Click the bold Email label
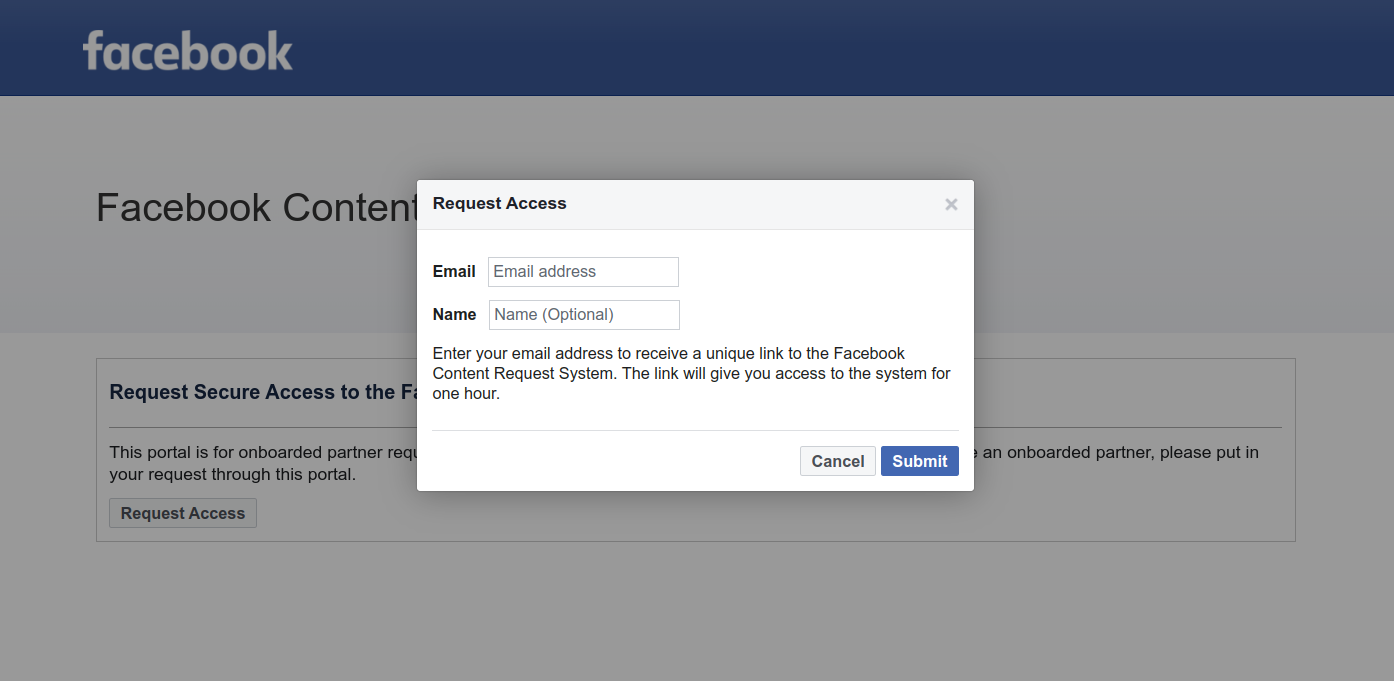 (454, 272)
